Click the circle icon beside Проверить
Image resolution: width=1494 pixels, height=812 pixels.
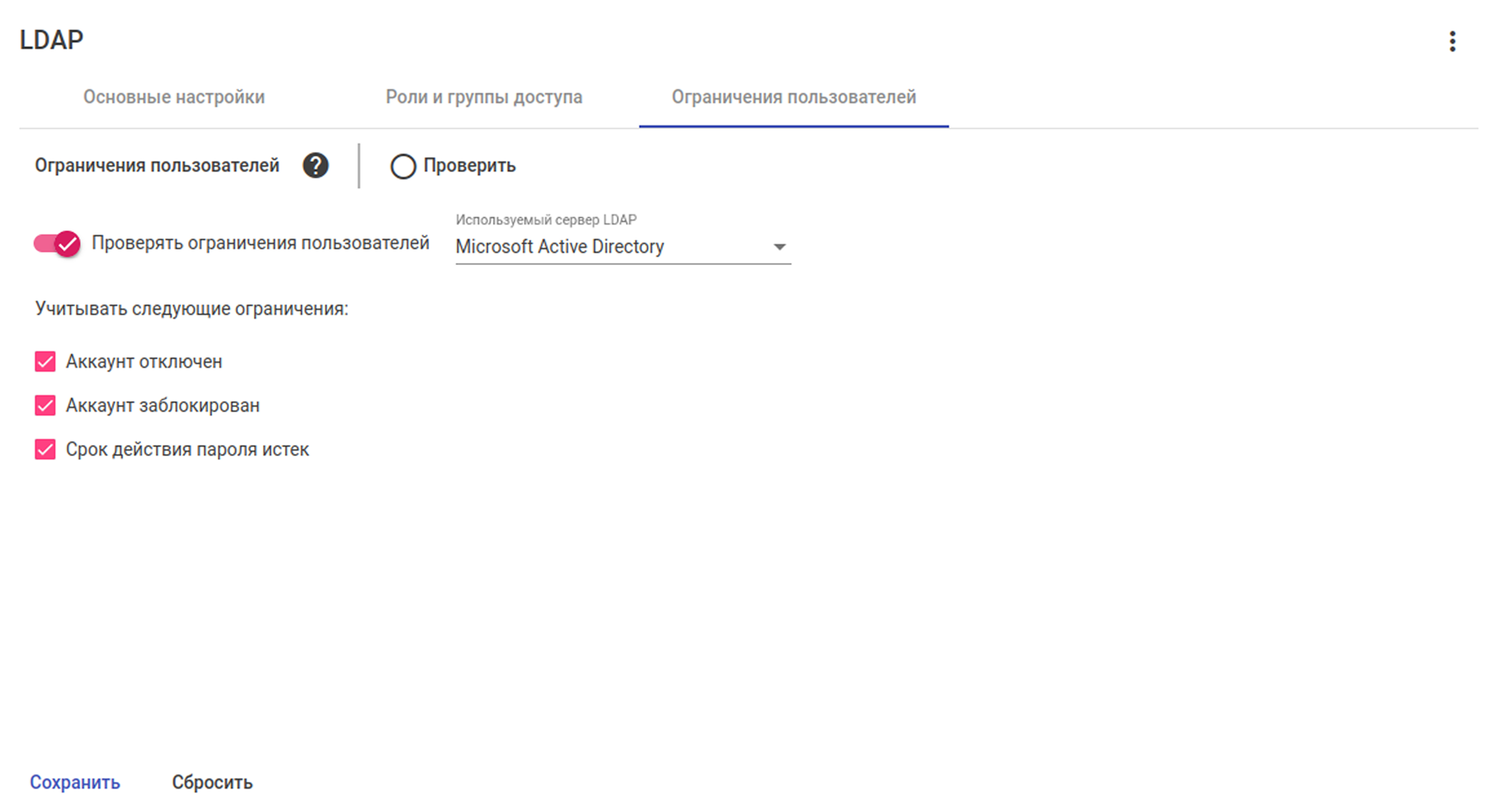(x=403, y=167)
